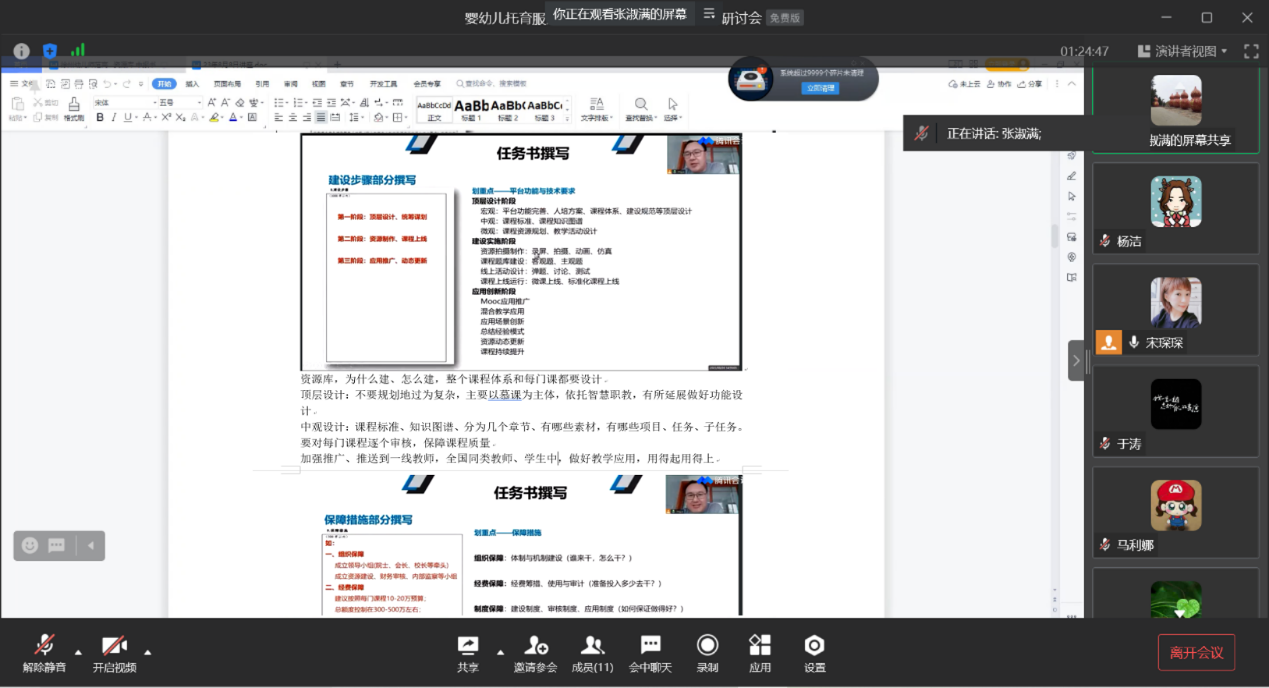Open the Apps panel
The image size is (1269, 688).
760,652
